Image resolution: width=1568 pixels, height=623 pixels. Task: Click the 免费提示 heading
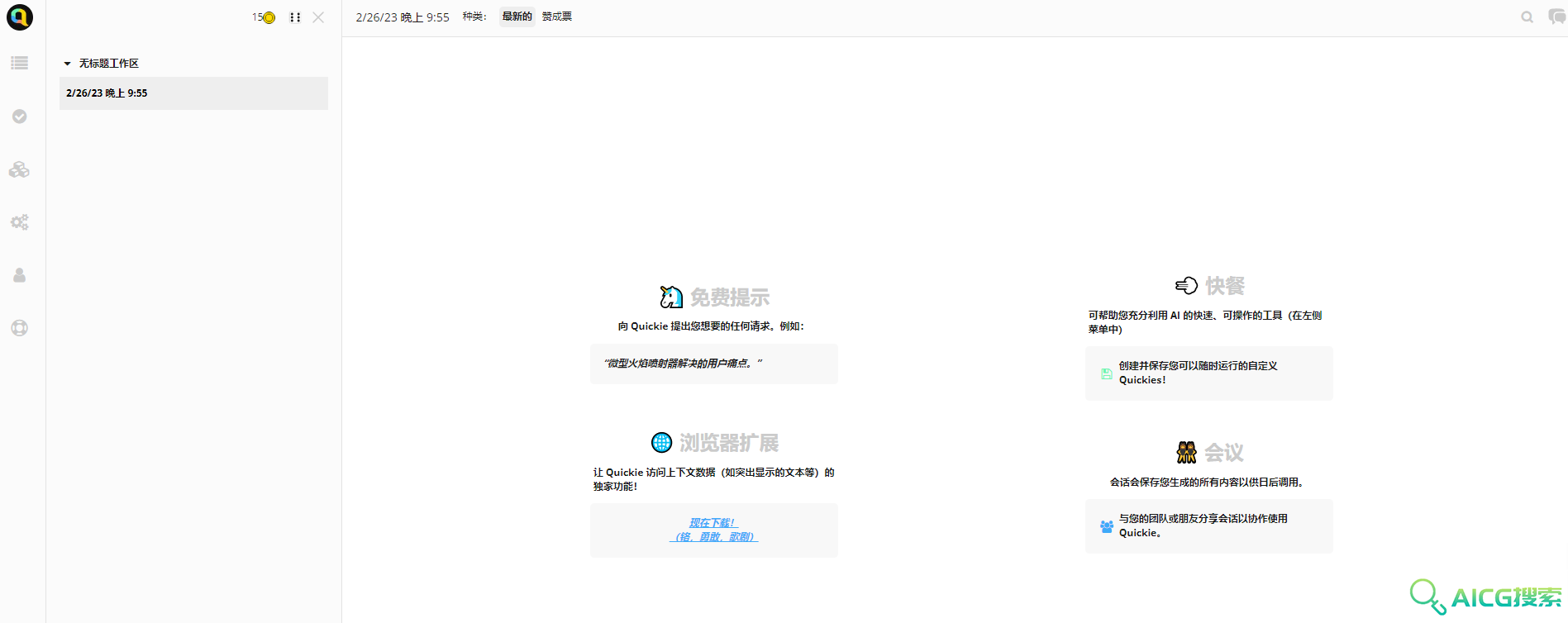click(x=730, y=297)
